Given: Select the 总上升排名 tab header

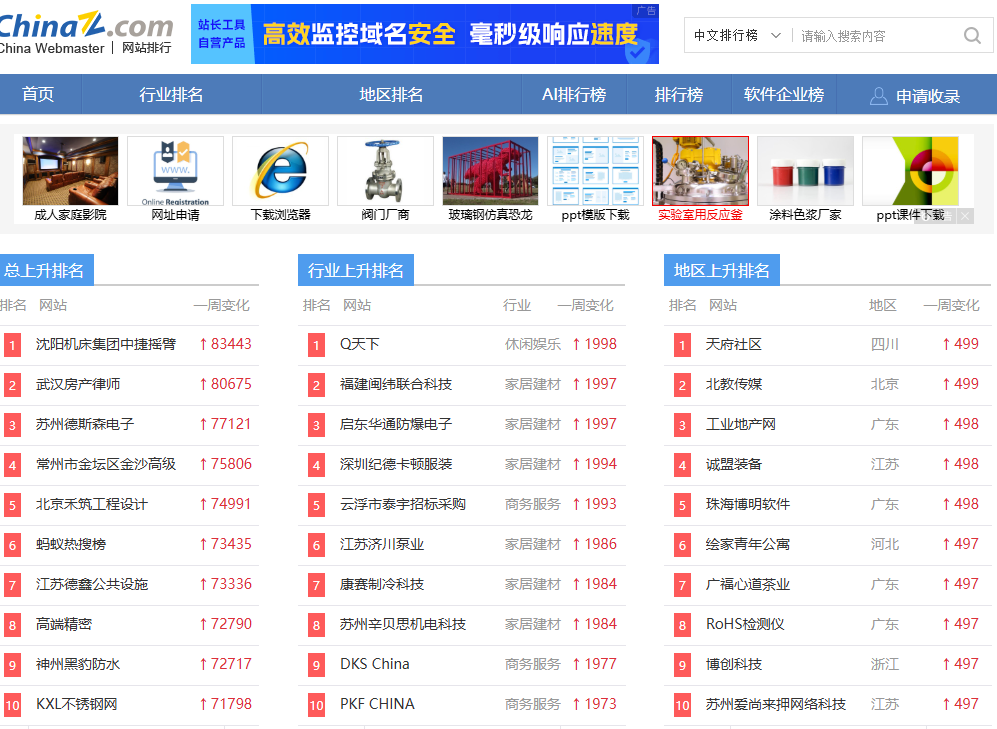Looking at the screenshot, I should pyautogui.click(x=45, y=270).
